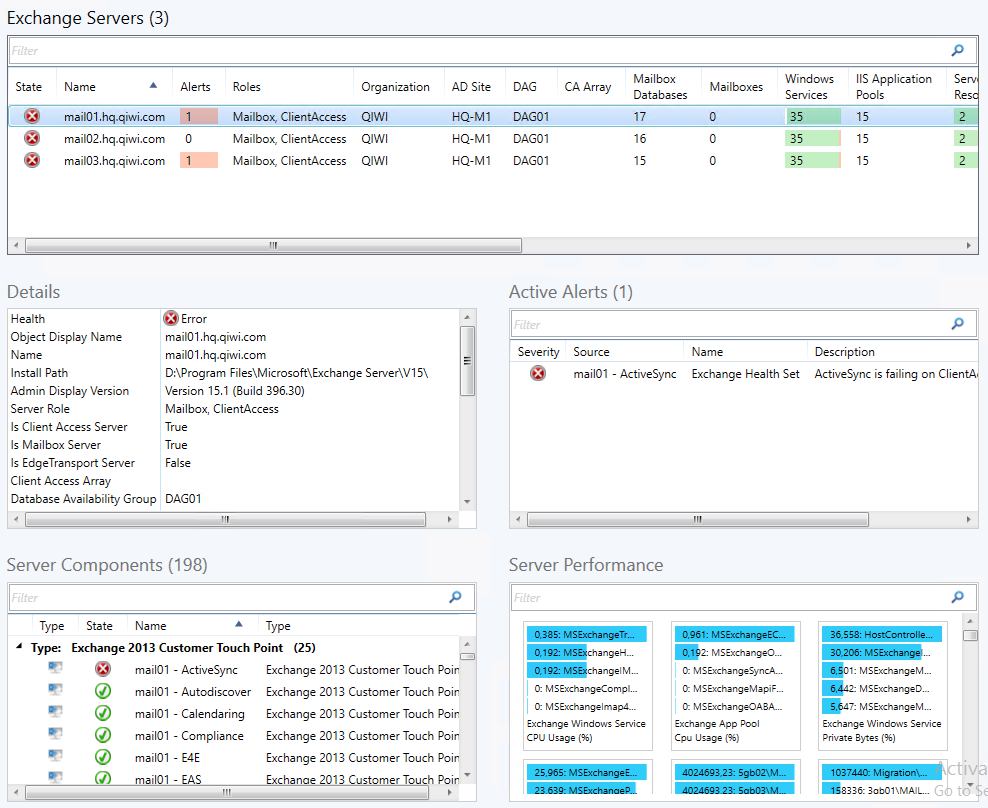
Task: Click the 36,558: HostControlle... performance bar
Action: (x=882, y=634)
